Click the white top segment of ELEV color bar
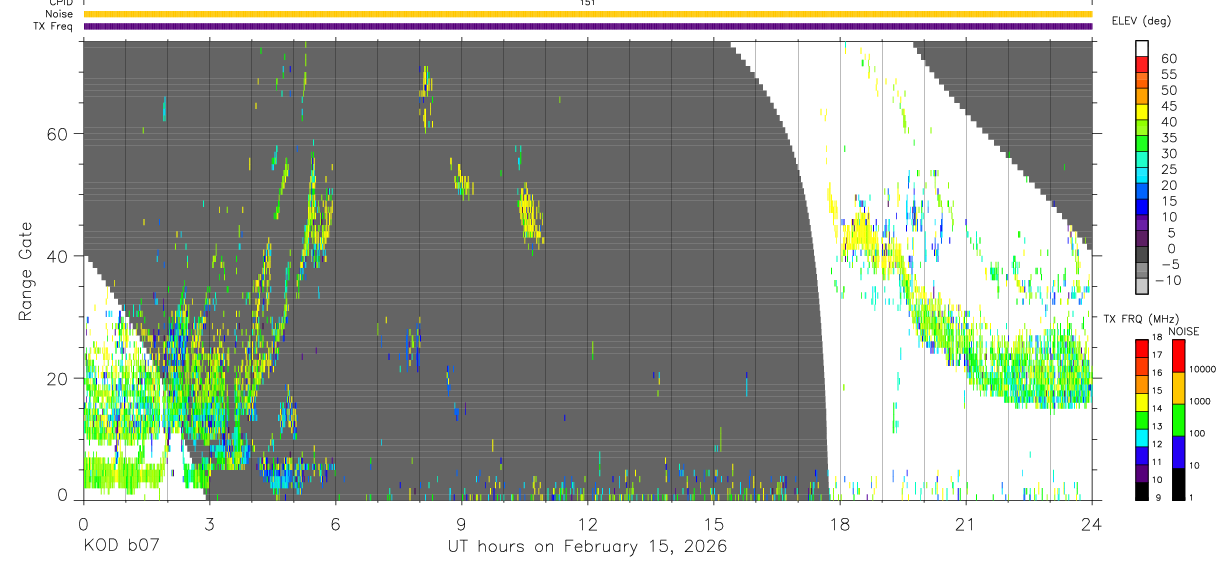This screenshot has width=1228, height=567. pos(1142,50)
